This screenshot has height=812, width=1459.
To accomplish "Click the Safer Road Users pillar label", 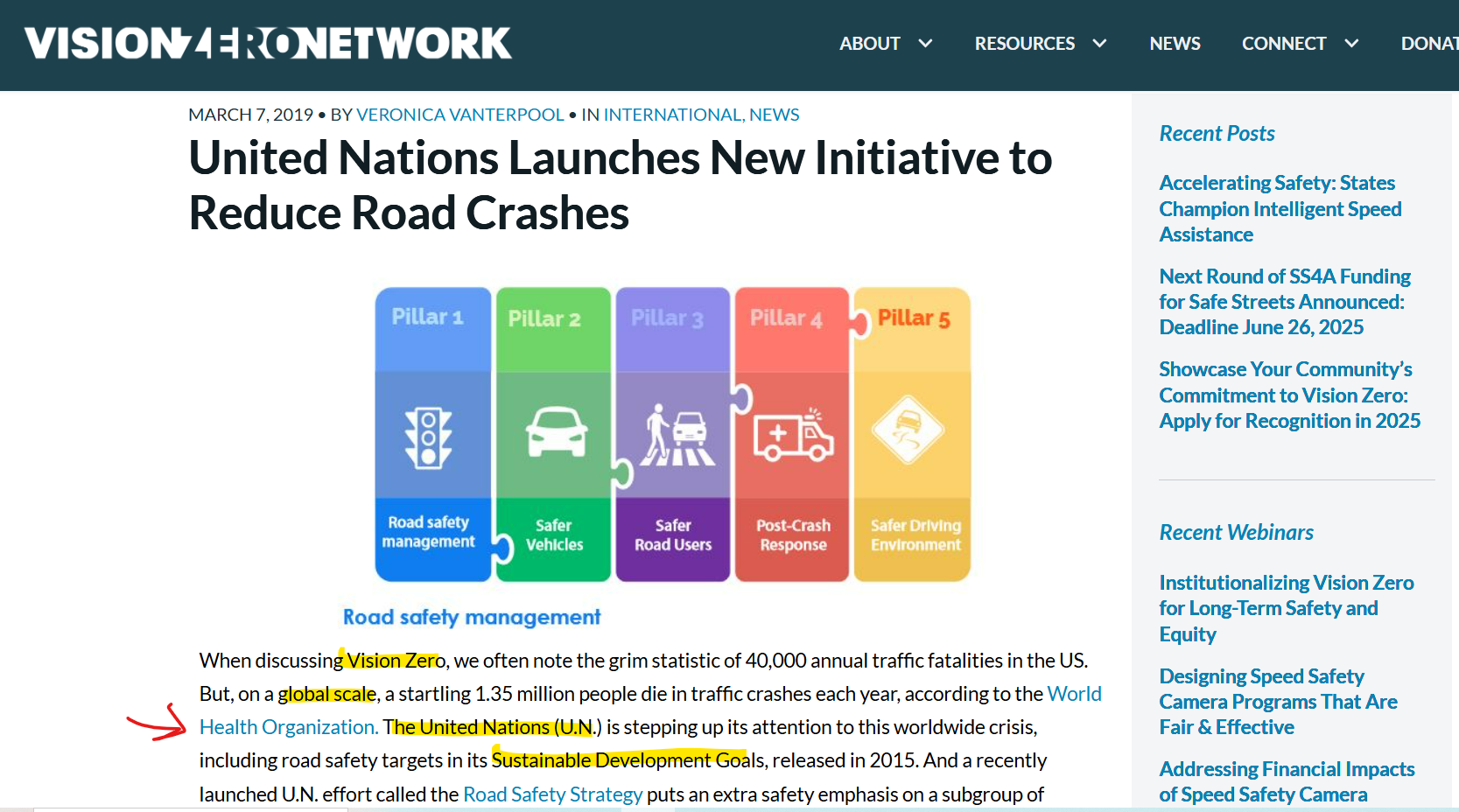I will (673, 535).
